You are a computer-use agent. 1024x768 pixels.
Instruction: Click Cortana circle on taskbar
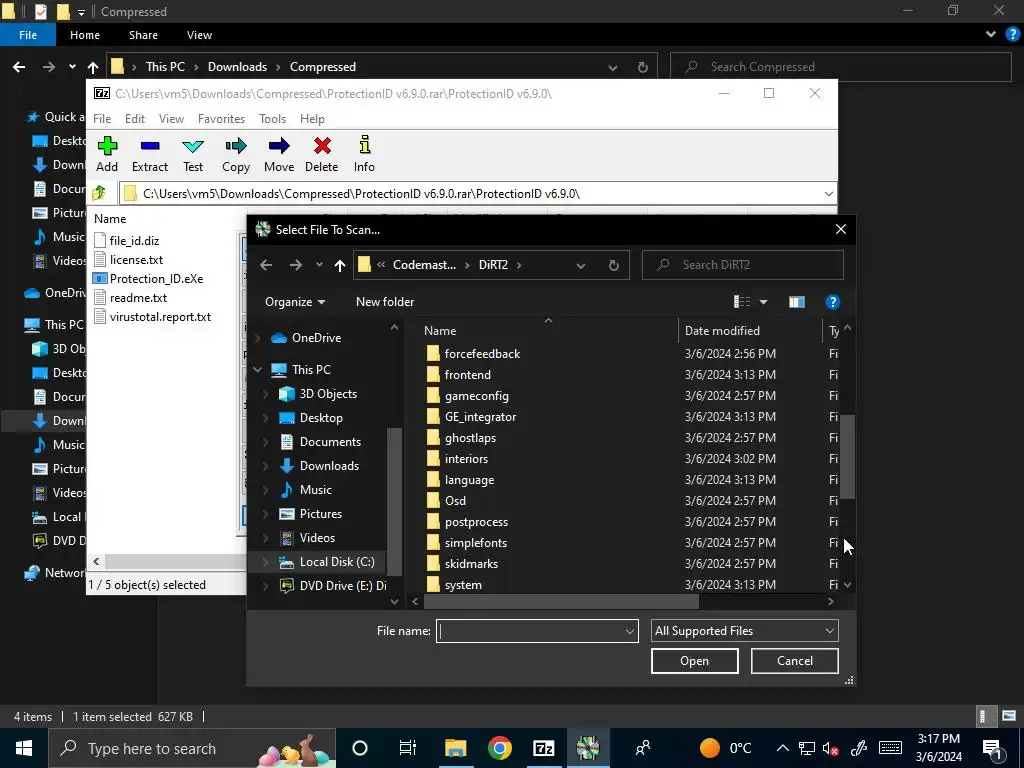[x=360, y=748]
